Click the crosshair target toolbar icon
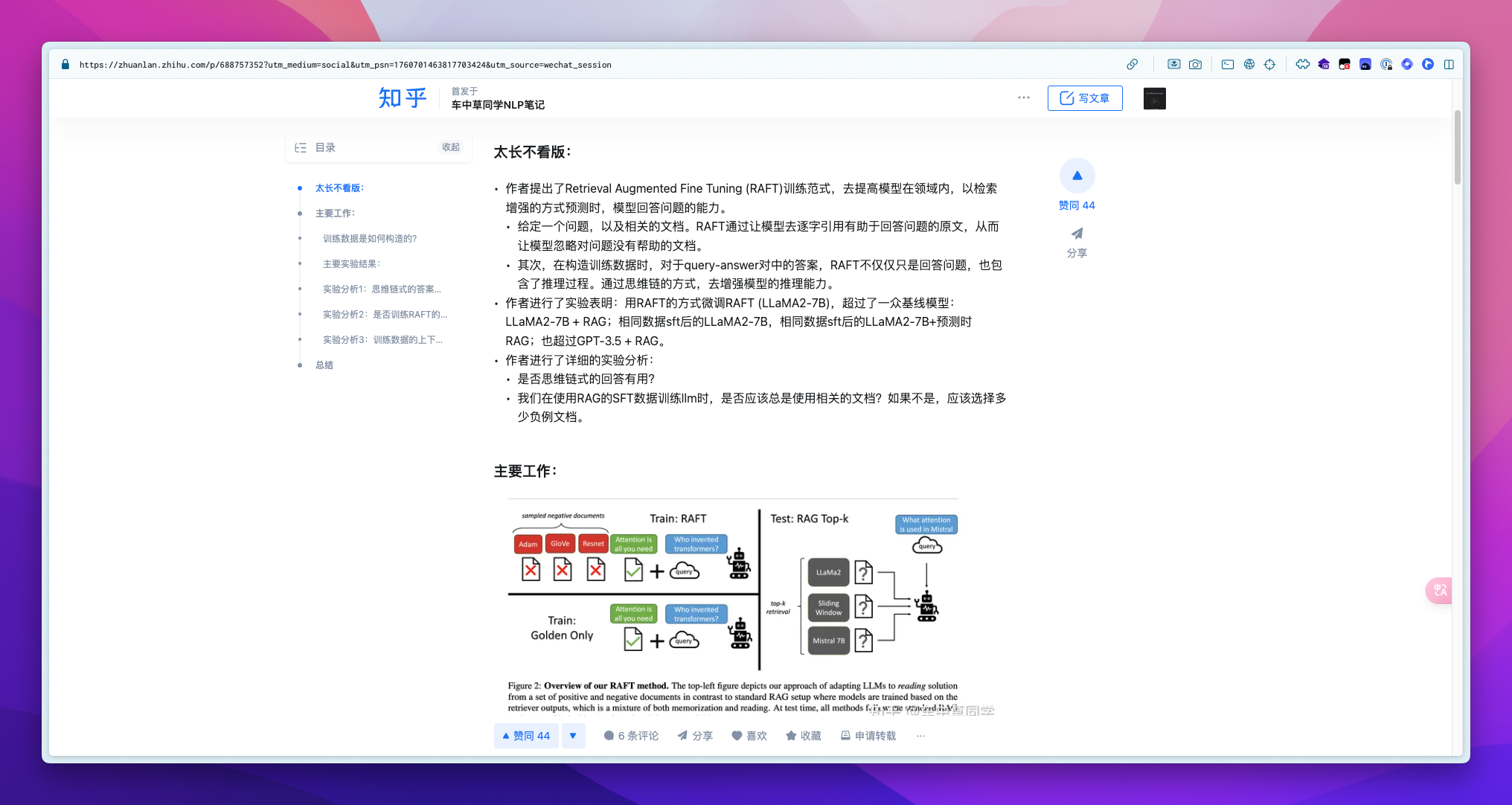The width and height of the screenshot is (1512, 805). point(1270,65)
